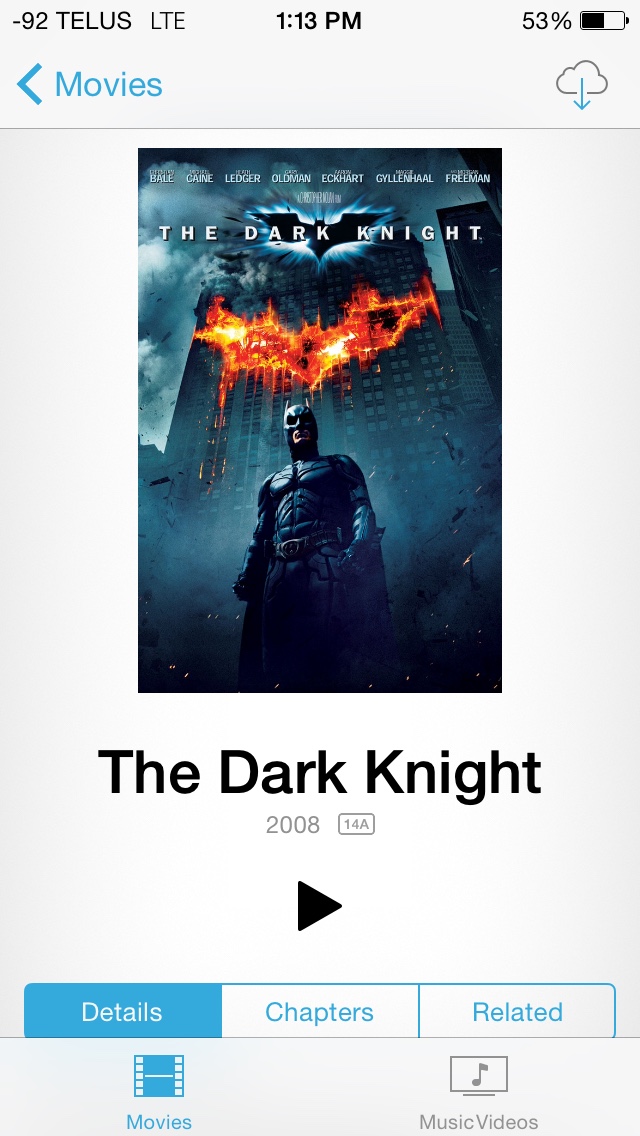Tap the iCloud download icon
Viewport: 640px width, 1136px height.
(x=581, y=84)
